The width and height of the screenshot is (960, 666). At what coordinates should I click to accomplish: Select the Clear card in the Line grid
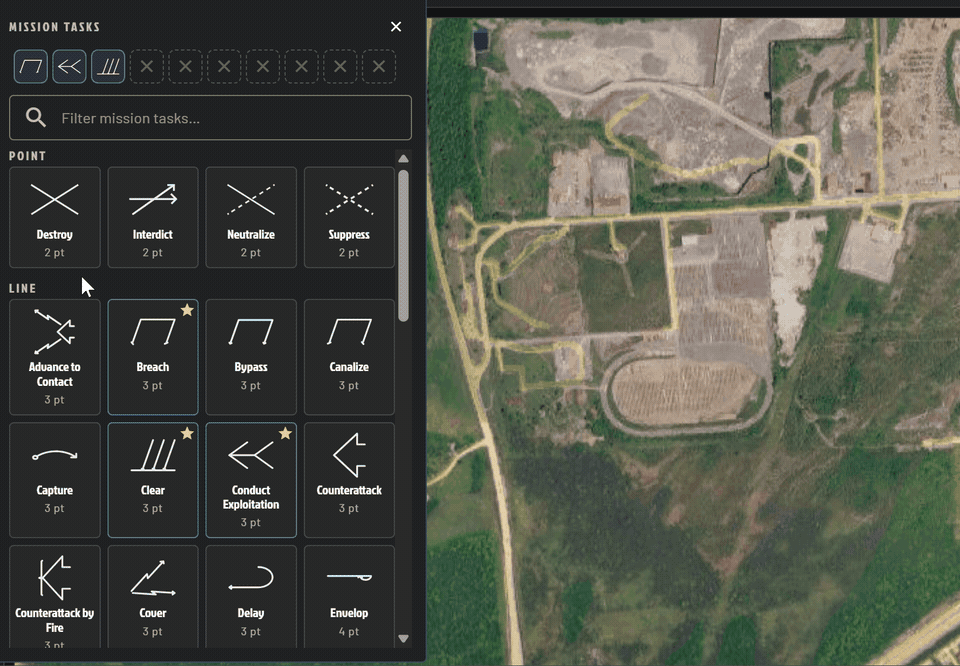153,480
